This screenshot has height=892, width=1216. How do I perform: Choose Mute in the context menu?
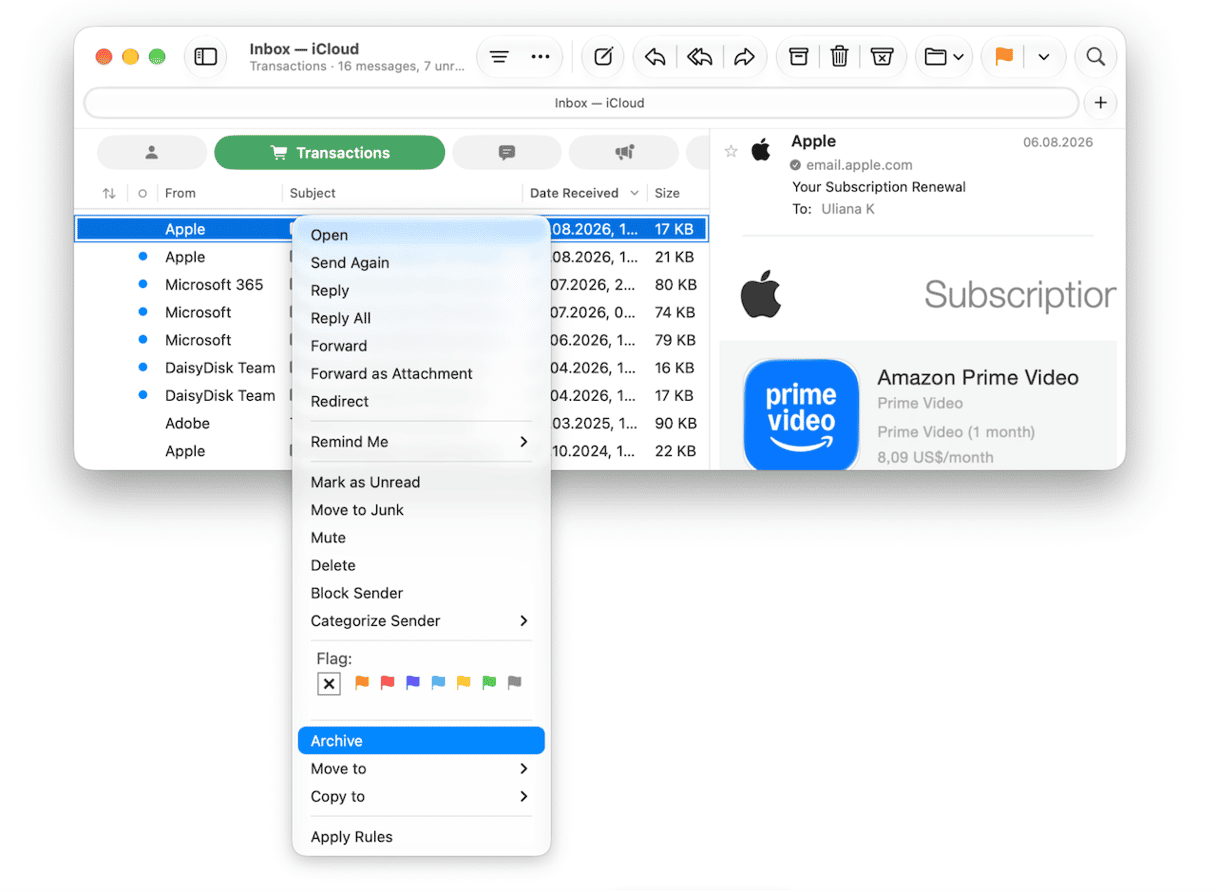click(421, 538)
